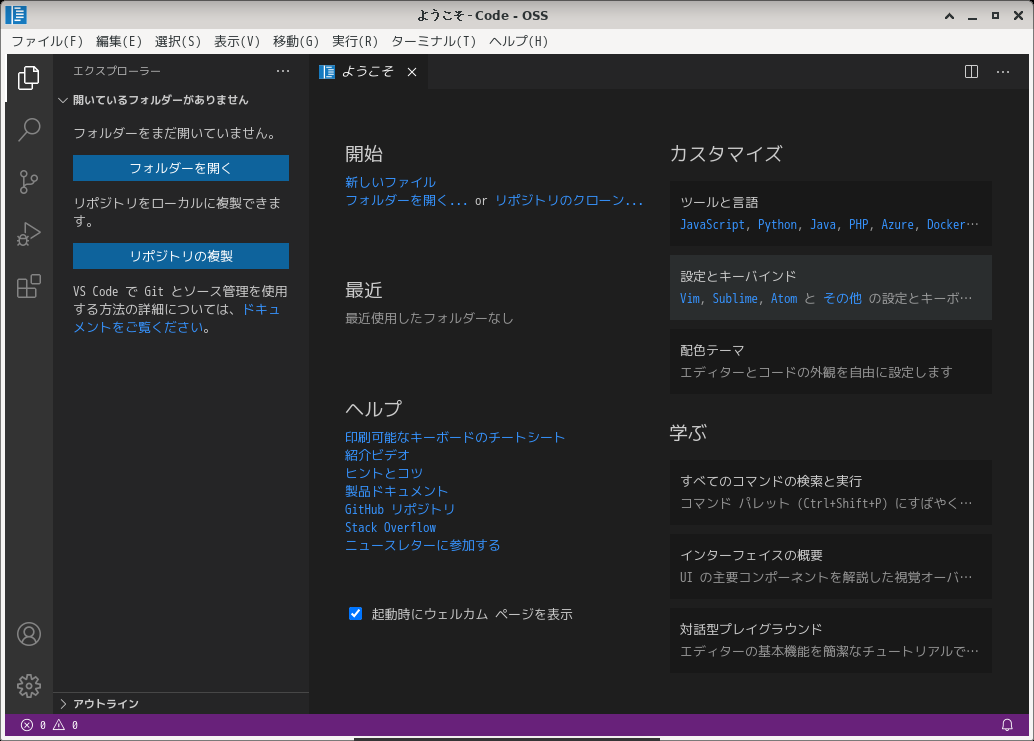Open the 表示(V) menu
This screenshot has height=741, width=1034.
237,42
